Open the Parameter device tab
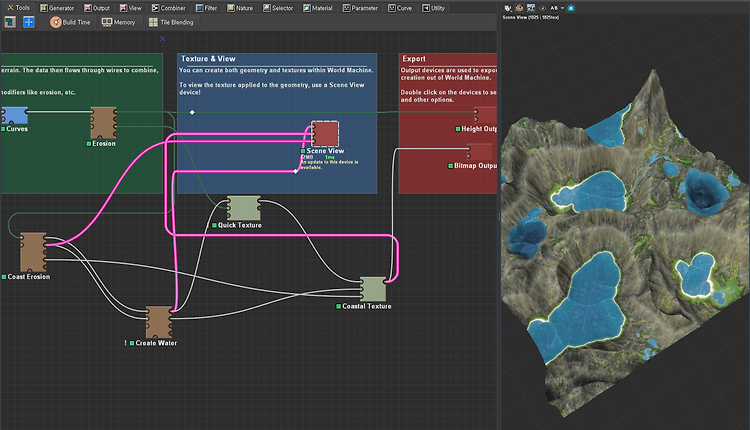Image resolution: width=750 pixels, height=430 pixels. pyautogui.click(x=360, y=8)
